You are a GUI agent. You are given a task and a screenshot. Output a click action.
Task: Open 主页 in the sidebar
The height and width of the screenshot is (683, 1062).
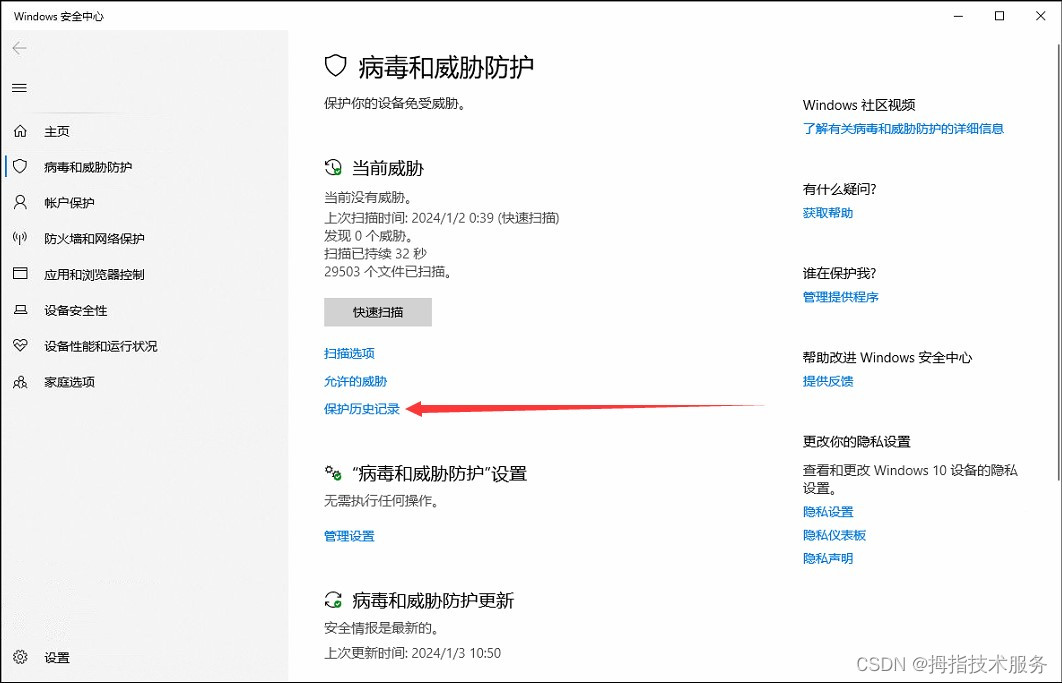coord(57,131)
